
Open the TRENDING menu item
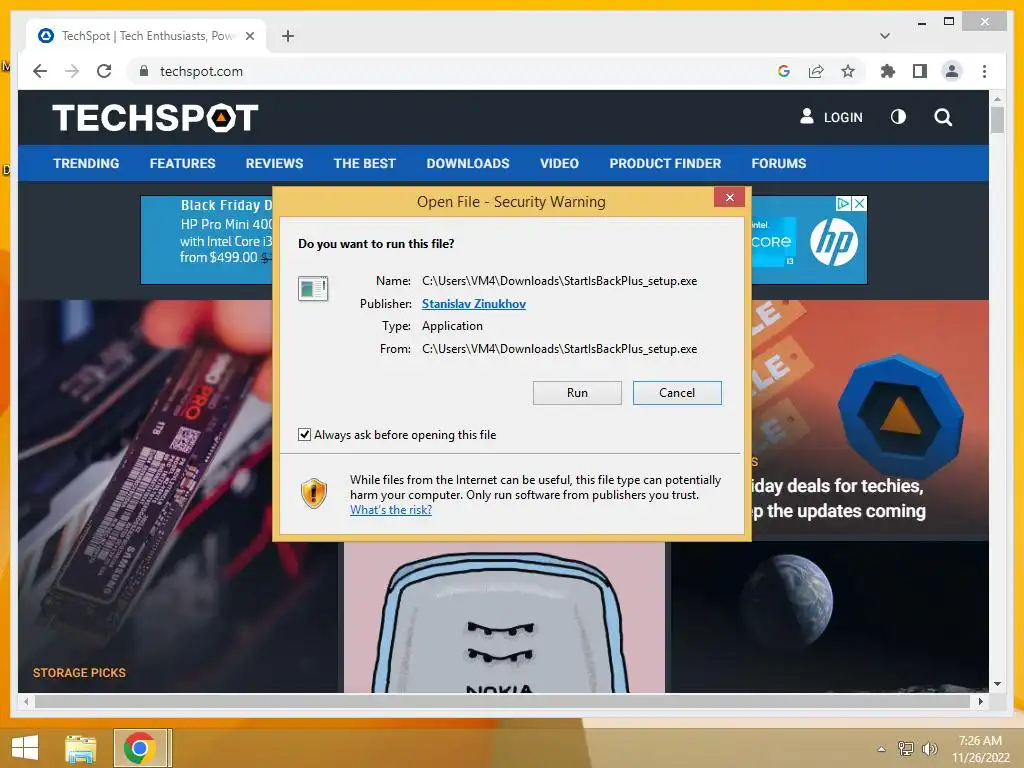click(86, 163)
